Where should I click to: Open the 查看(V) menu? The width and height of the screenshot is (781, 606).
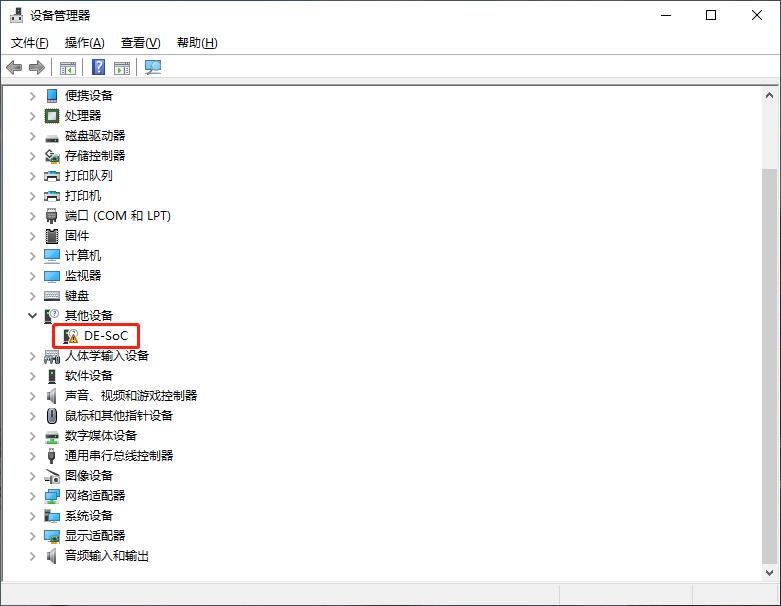click(x=140, y=43)
